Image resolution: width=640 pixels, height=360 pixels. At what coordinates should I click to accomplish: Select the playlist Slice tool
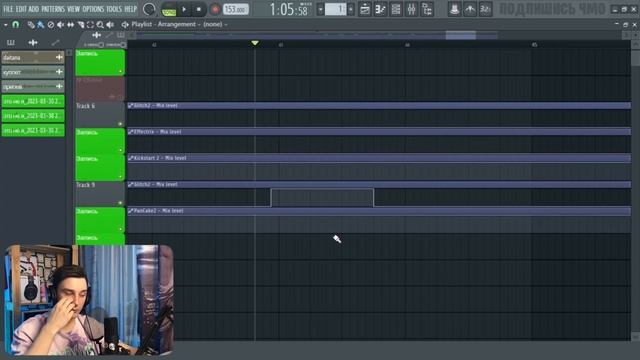tap(80, 25)
